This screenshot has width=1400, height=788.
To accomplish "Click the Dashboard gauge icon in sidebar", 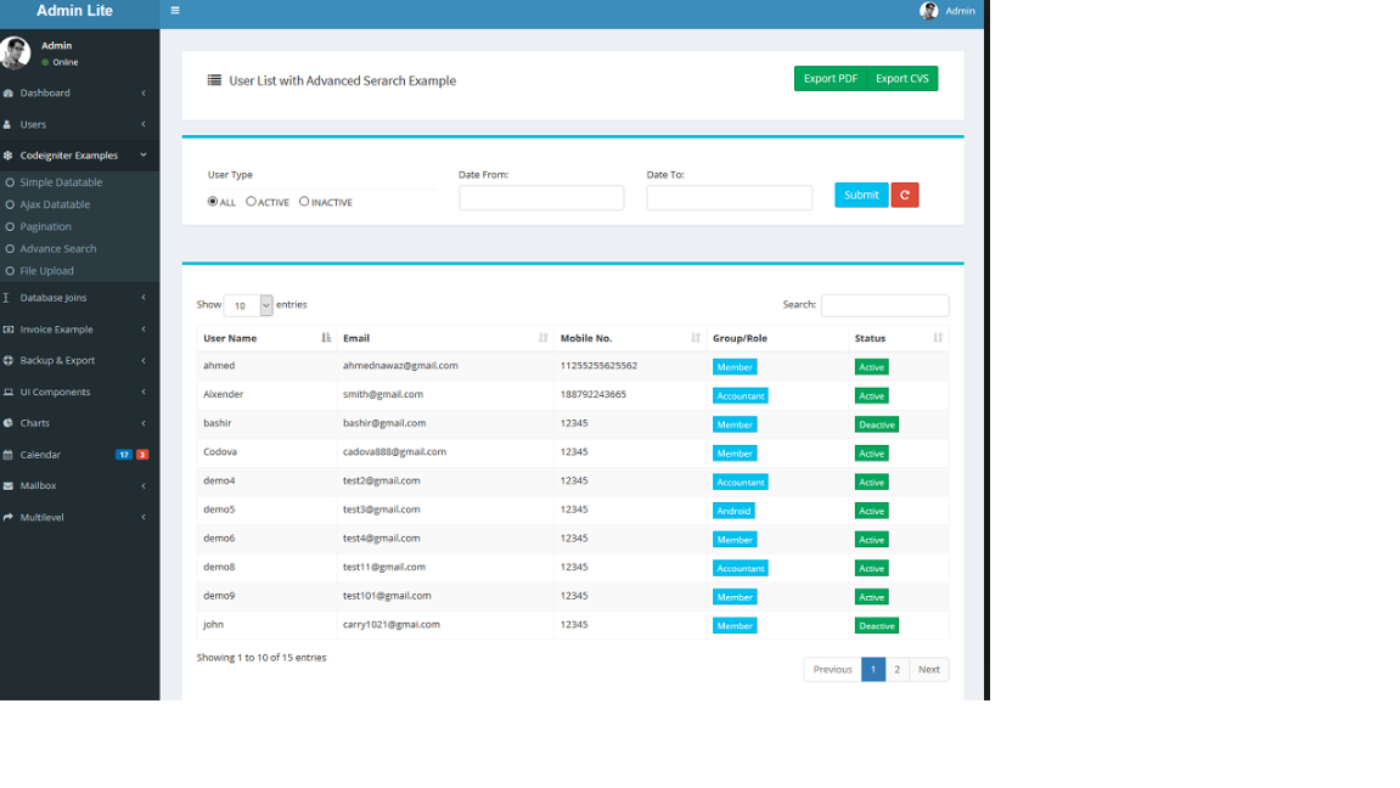I will 8,93.
